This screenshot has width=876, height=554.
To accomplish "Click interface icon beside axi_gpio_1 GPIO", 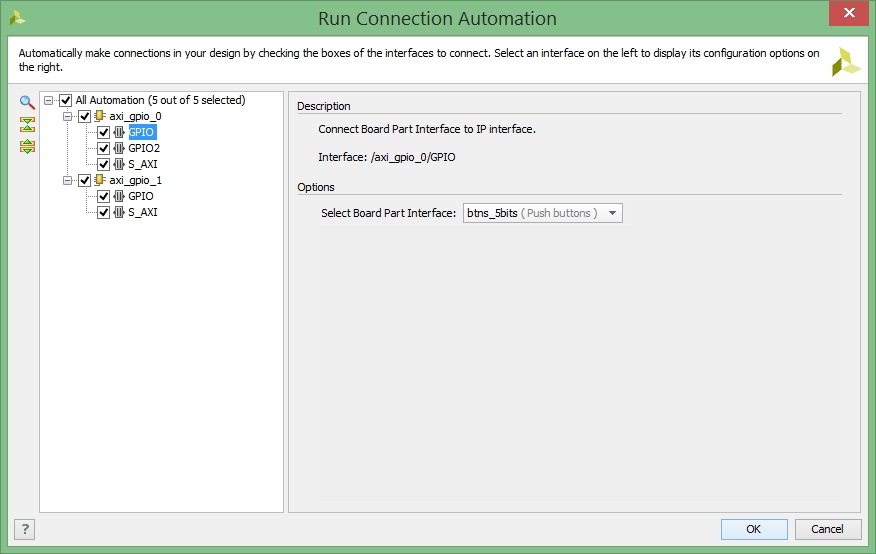I will [118, 196].
